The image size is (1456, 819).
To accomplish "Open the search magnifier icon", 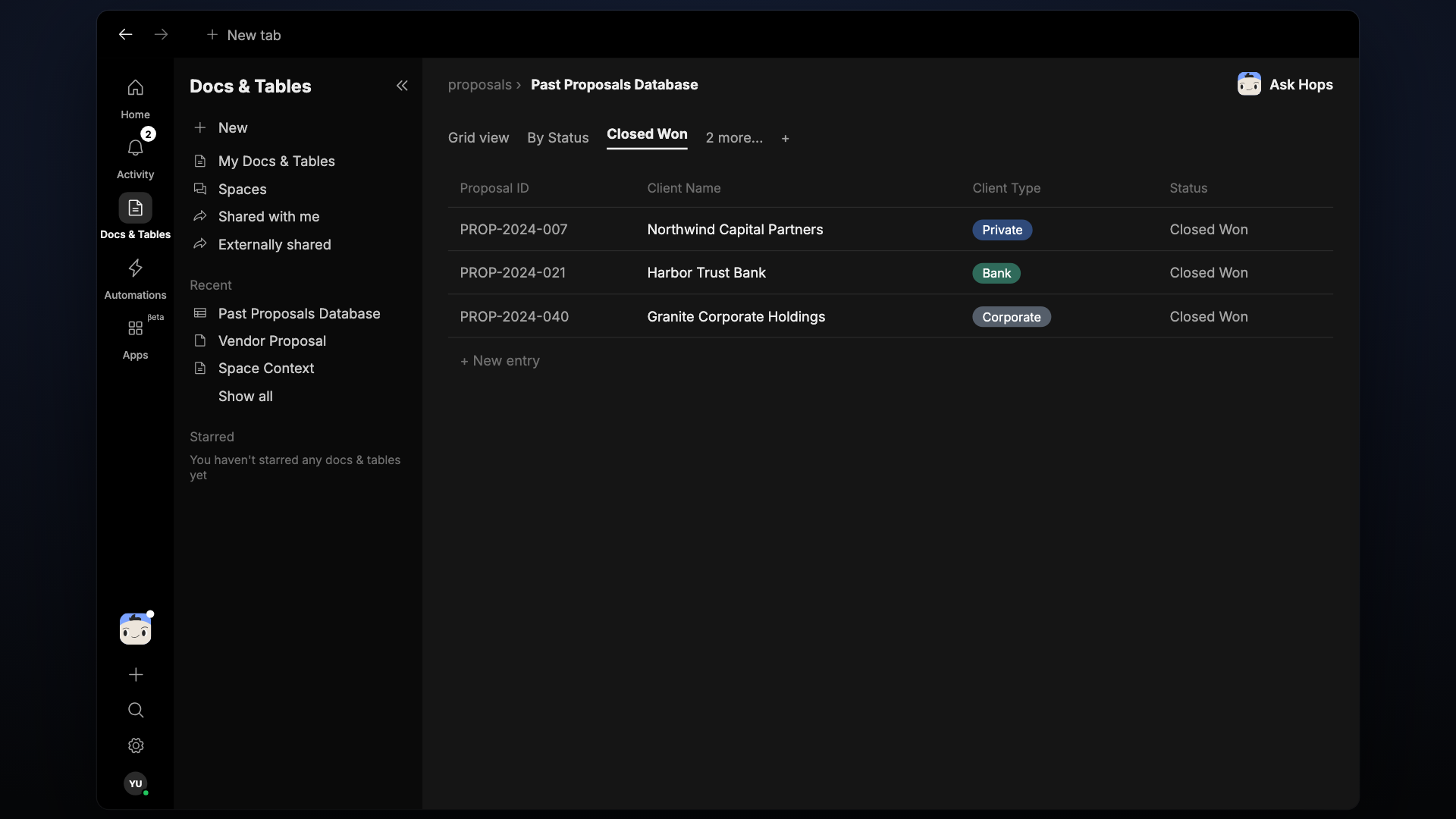I will point(136,710).
